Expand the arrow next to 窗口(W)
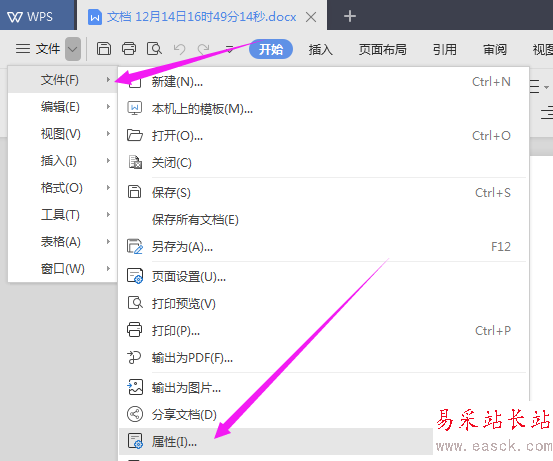The width and height of the screenshot is (553, 461). pyautogui.click(x=108, y=269)
